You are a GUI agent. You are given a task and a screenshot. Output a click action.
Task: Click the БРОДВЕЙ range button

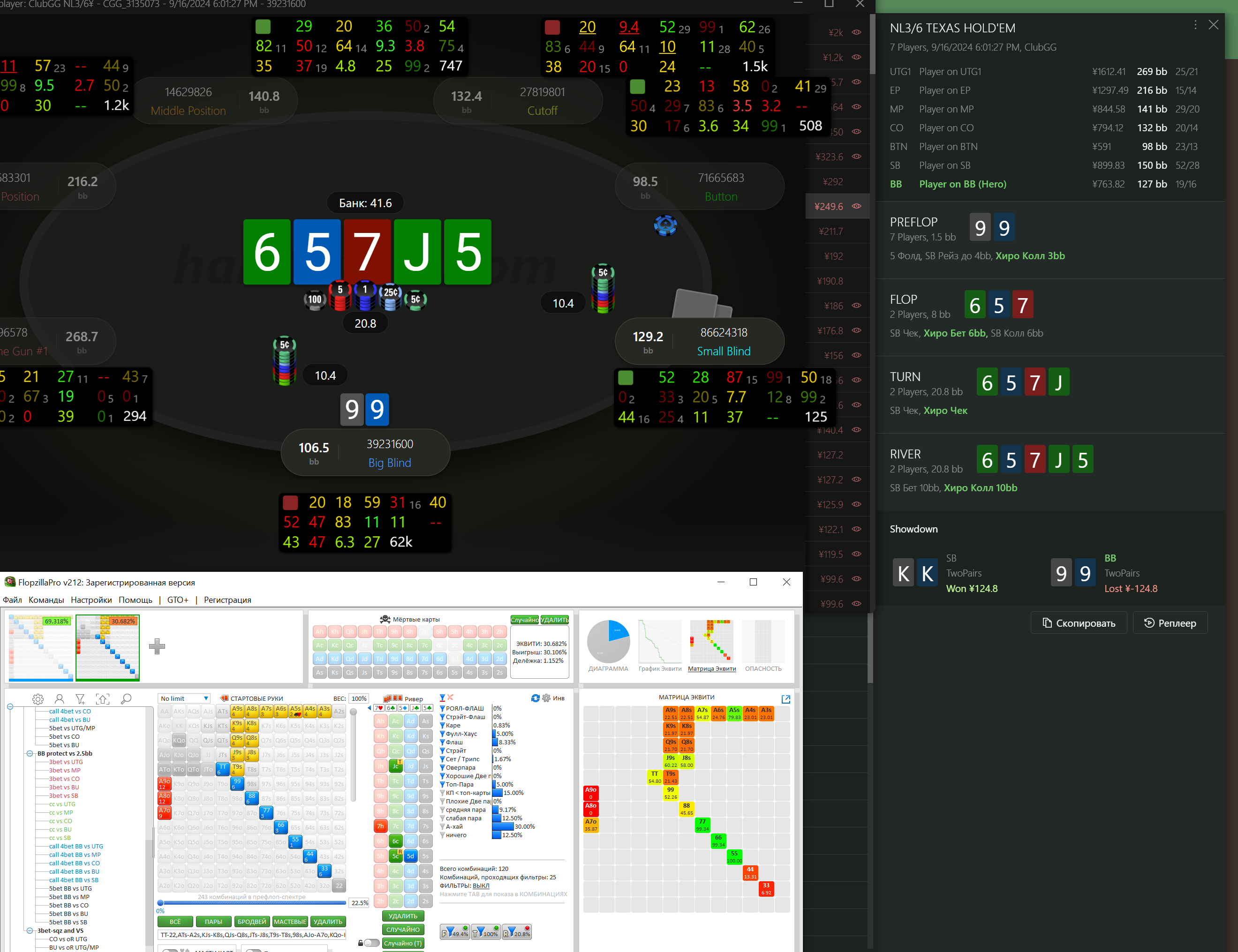(252, 922)
